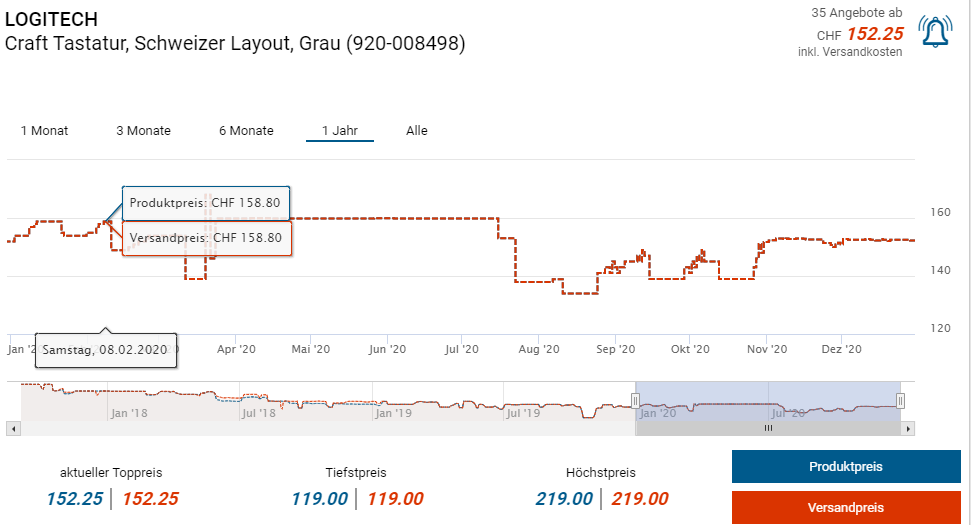
Task: Toggle the Produktpreis series button
Action: click(845, 467)
